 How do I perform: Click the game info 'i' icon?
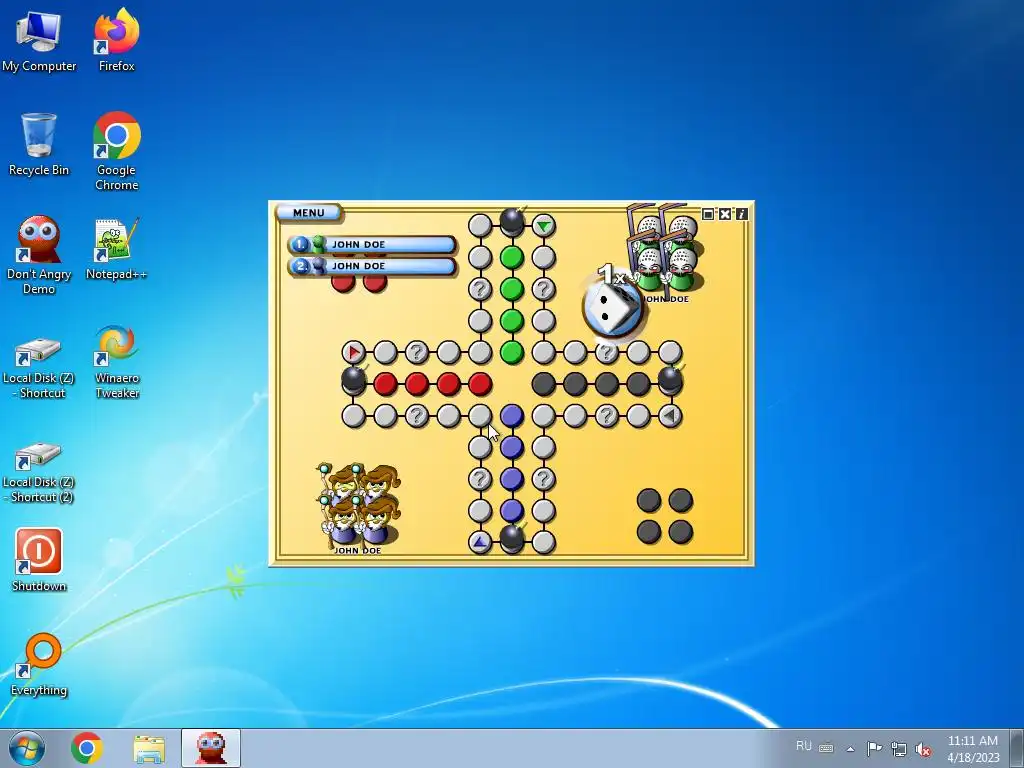pyautogui.click(x=741, y=214)
